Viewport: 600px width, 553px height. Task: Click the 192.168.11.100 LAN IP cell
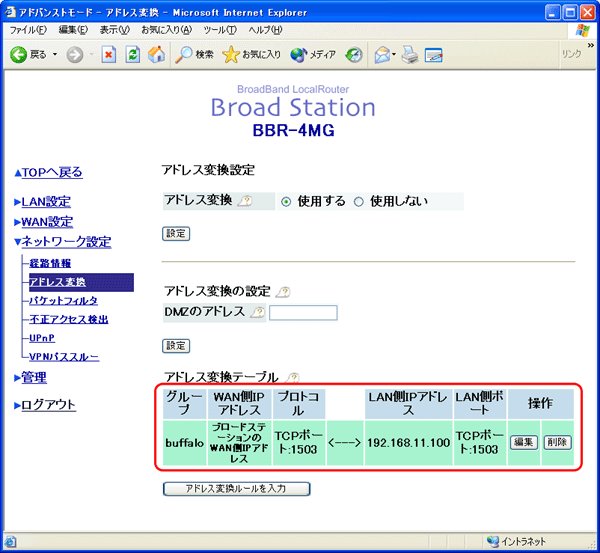(408, 443)
